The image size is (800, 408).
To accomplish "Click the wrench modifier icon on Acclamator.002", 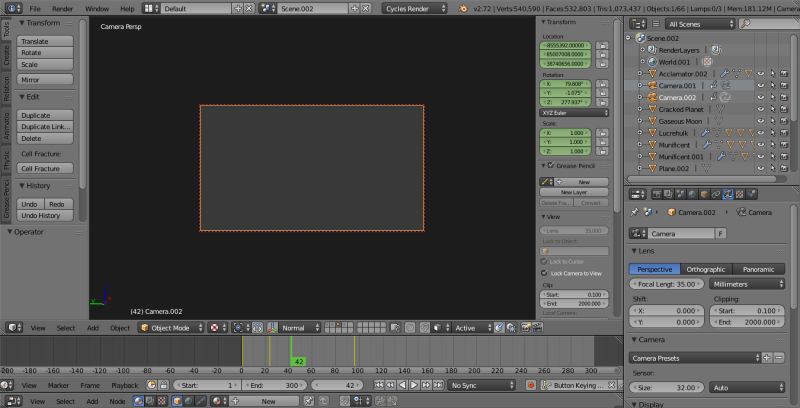I will pos(724,74).
